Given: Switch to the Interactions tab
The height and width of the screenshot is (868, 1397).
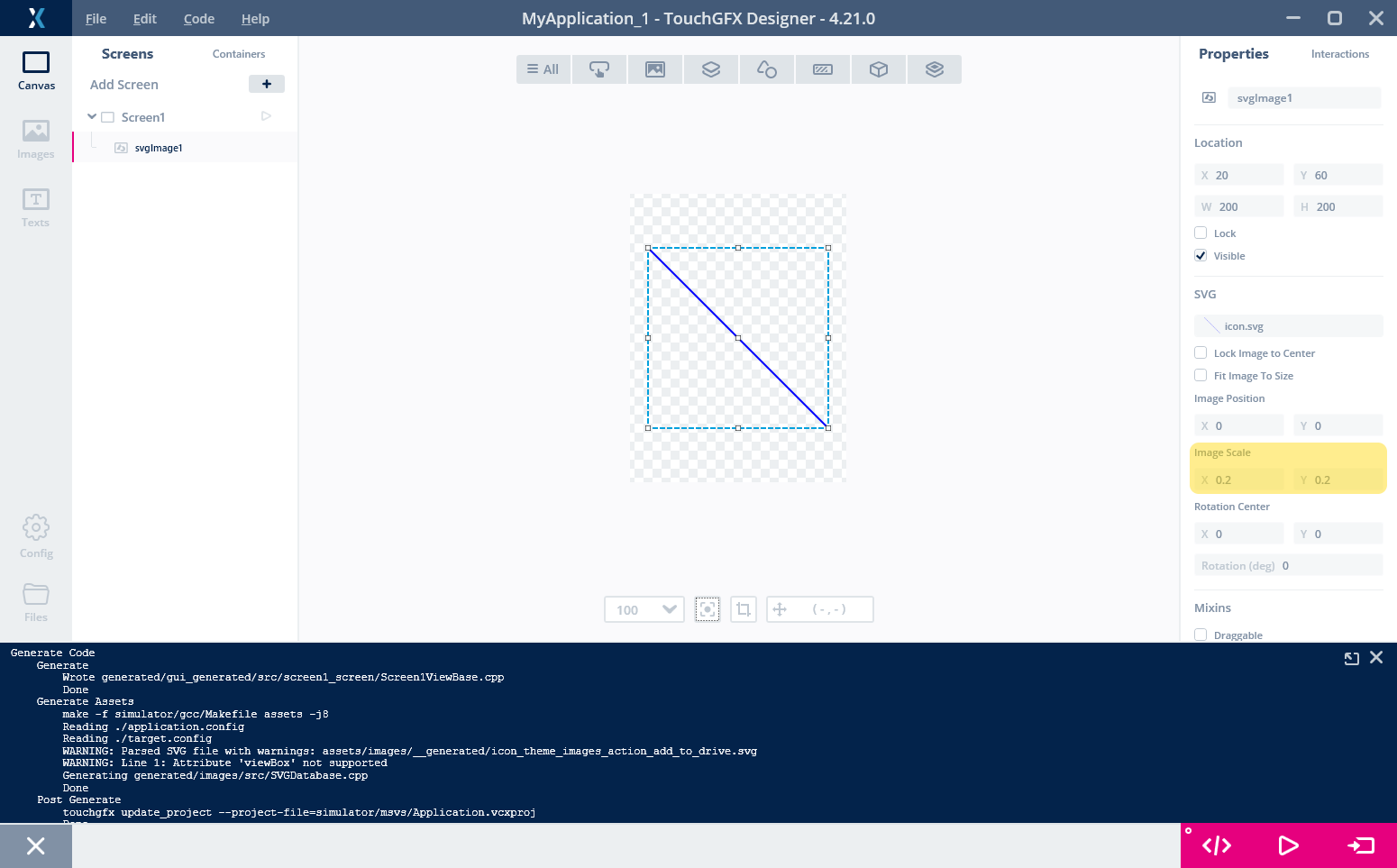Looking at the screenshot, I should (x=1339, y=54).
